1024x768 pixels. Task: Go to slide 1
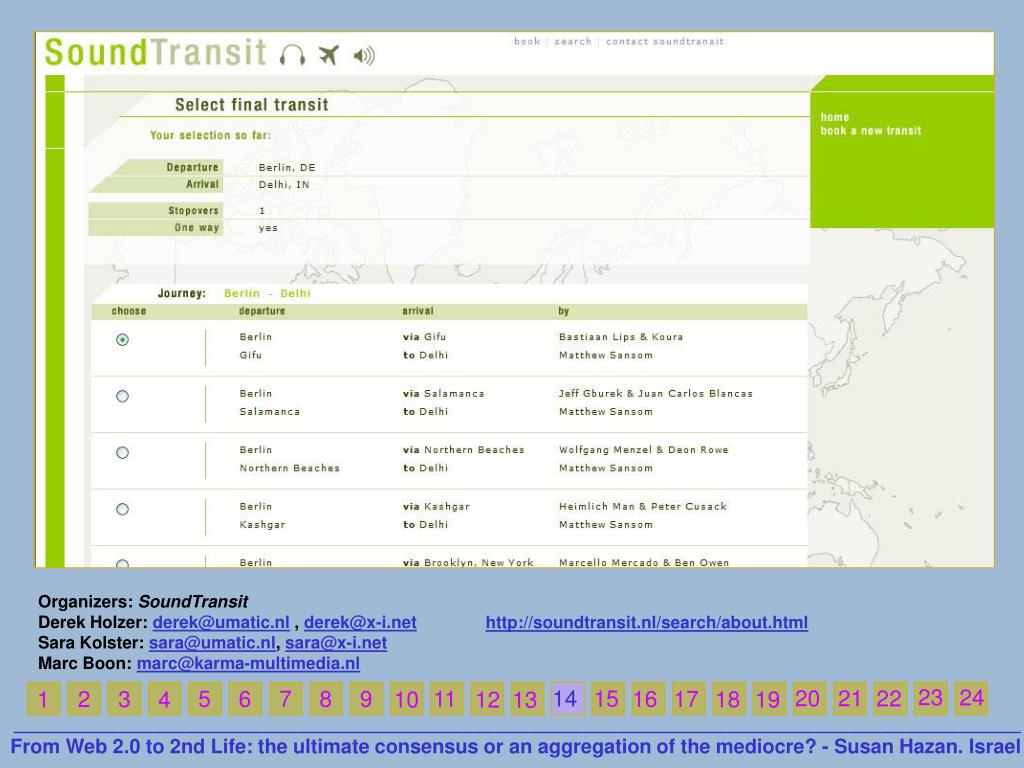[43, 699]
